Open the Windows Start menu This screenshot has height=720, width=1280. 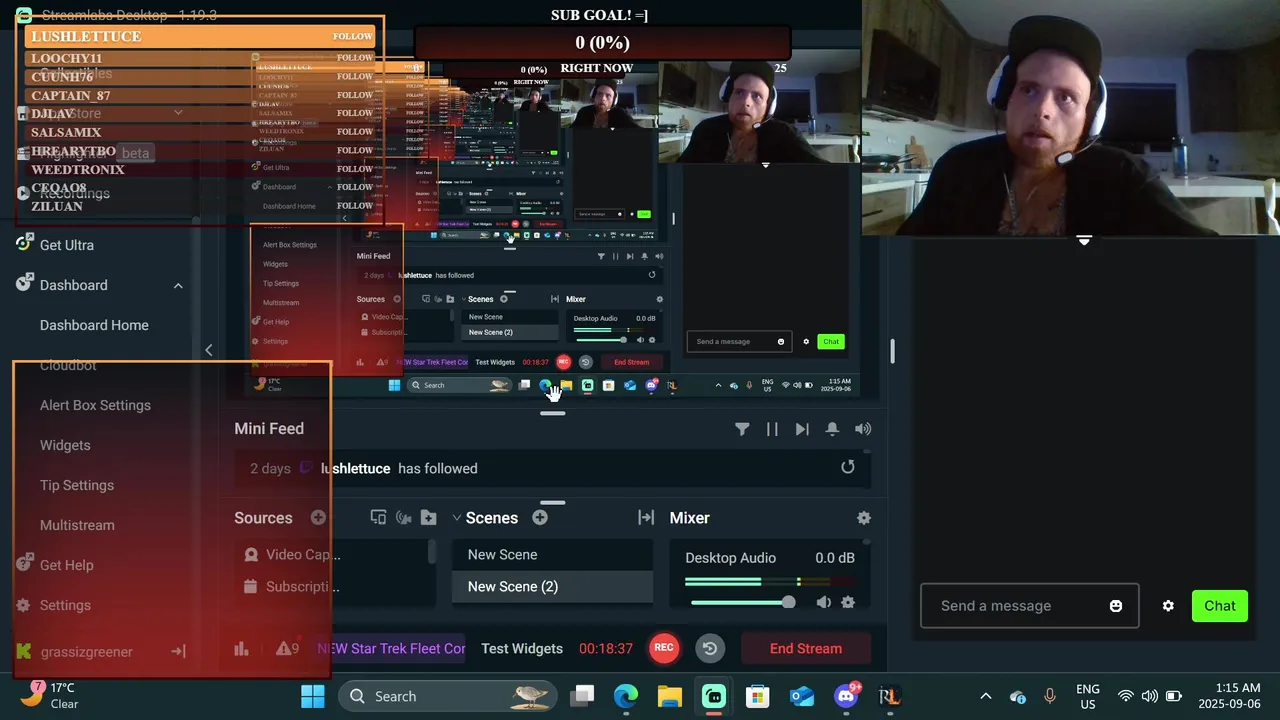pyautogui.click(x=313, y=696)
